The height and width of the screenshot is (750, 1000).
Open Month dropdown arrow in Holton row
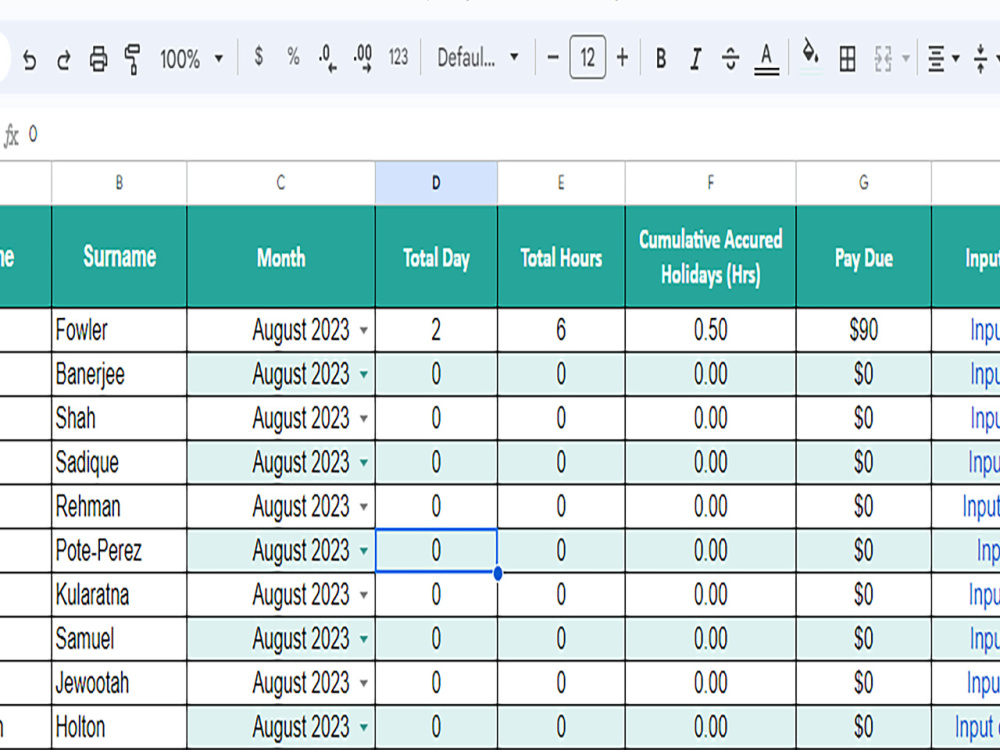pyautogui.click(x=364, y=727)
